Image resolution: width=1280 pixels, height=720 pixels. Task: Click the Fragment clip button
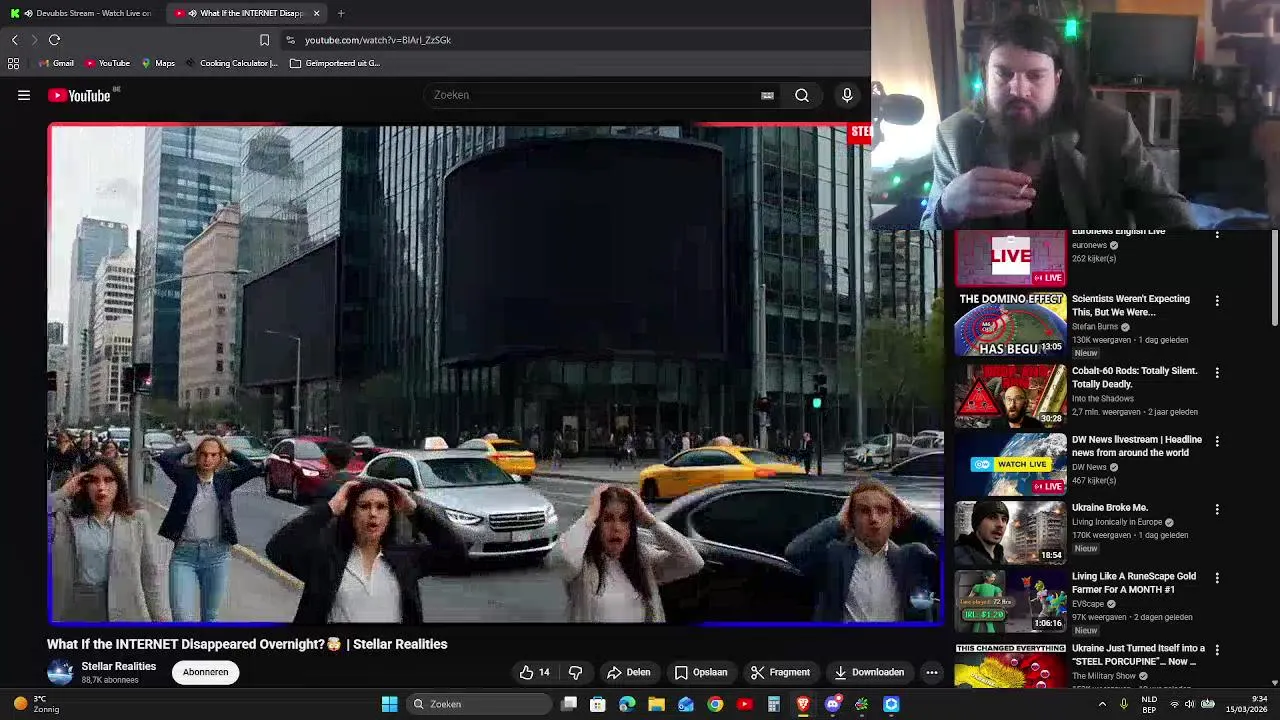[x=780, y=672]
